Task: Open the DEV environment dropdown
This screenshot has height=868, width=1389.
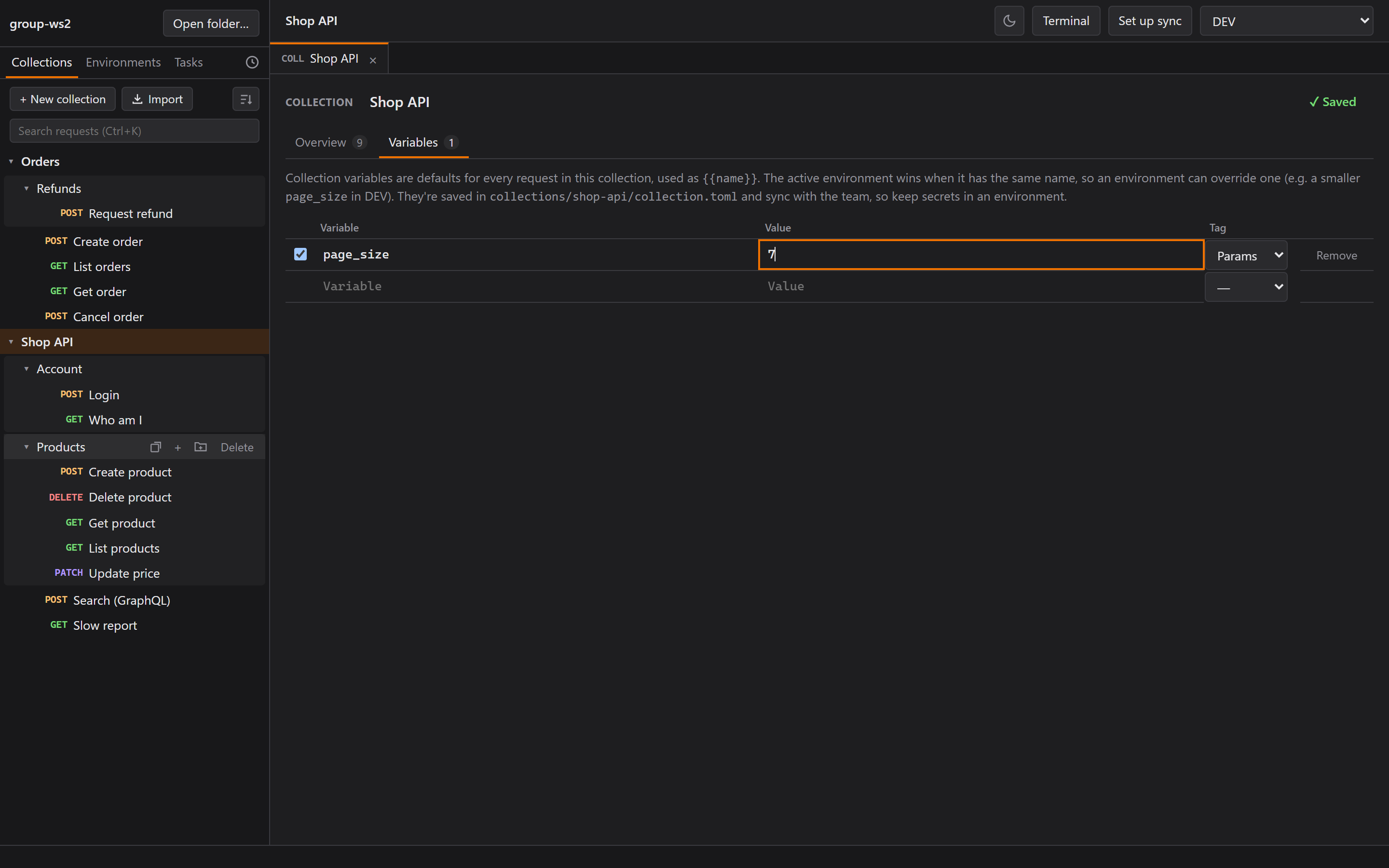Action: pos(1286,21)
